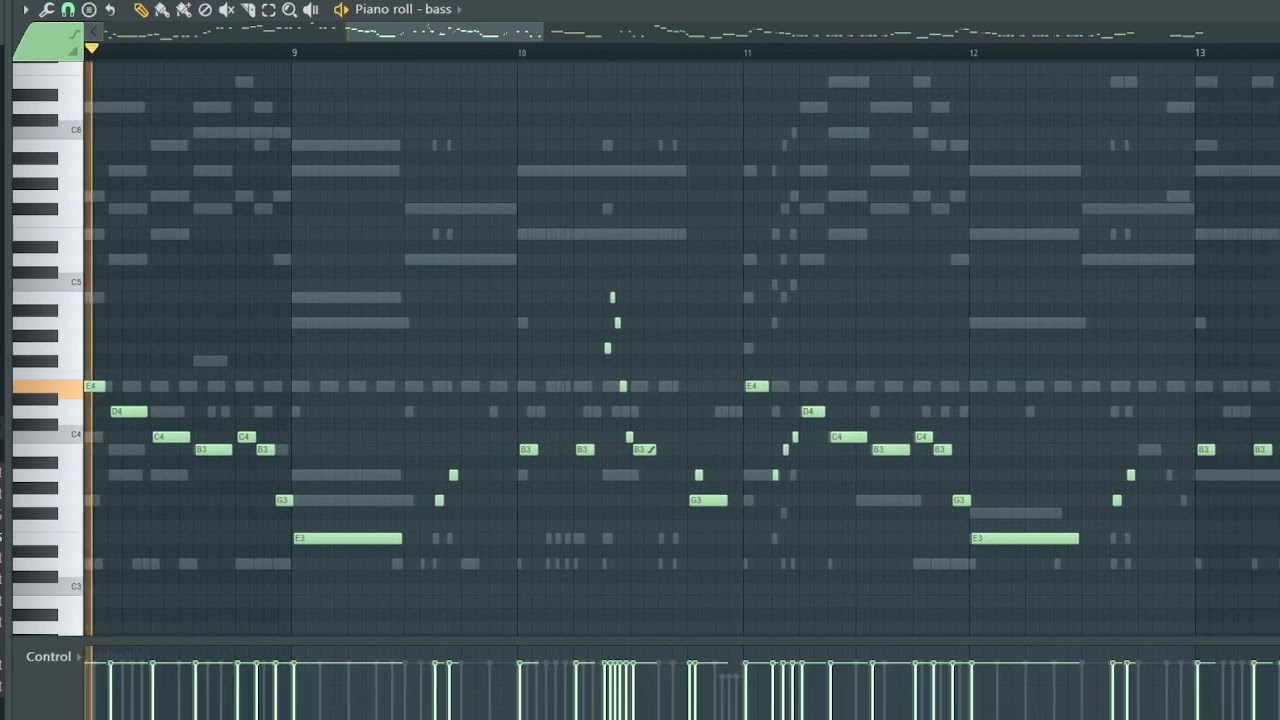The height and width of the screenshot is (720, 1280).
Task: Select the Zoom magnifier tool
Action: pyautogui.click(x=289, y=10)
